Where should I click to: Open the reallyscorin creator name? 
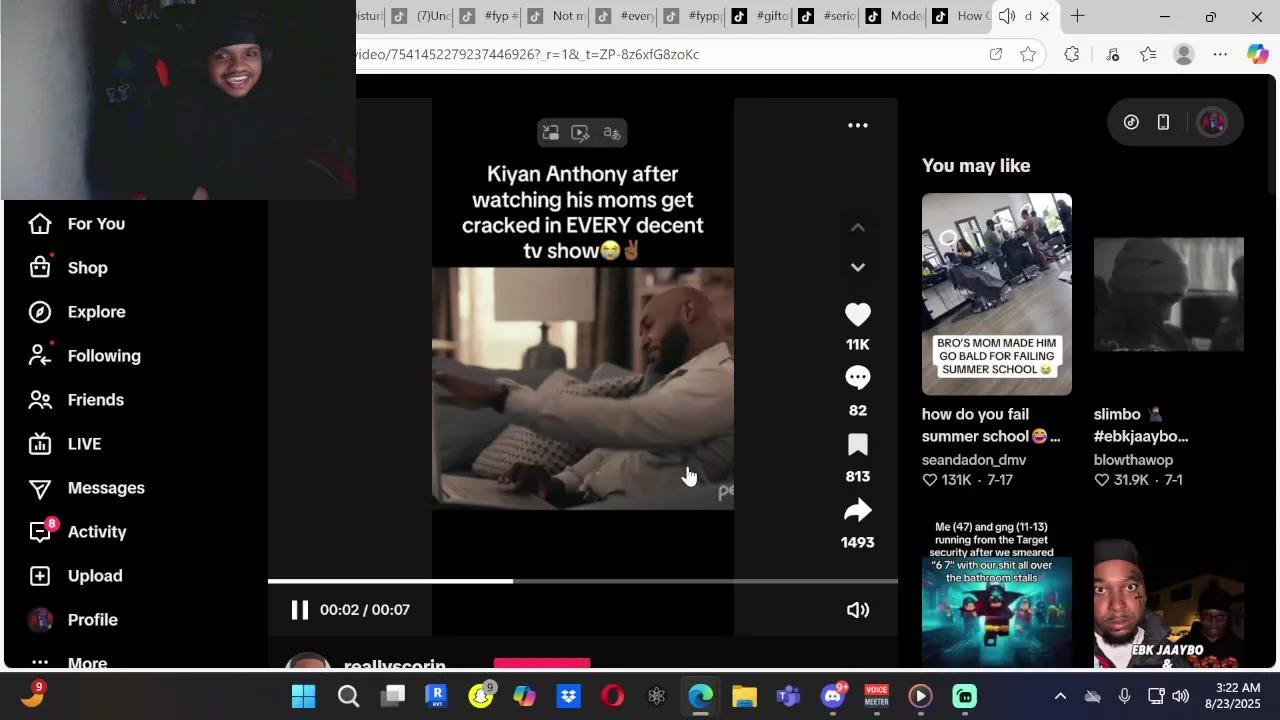tap(395, 664)
